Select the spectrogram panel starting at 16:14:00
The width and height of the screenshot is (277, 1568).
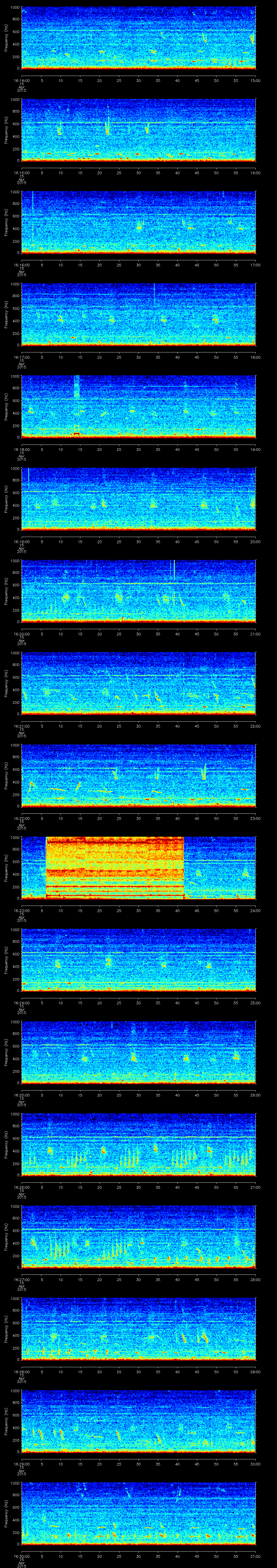coord(138,38)
